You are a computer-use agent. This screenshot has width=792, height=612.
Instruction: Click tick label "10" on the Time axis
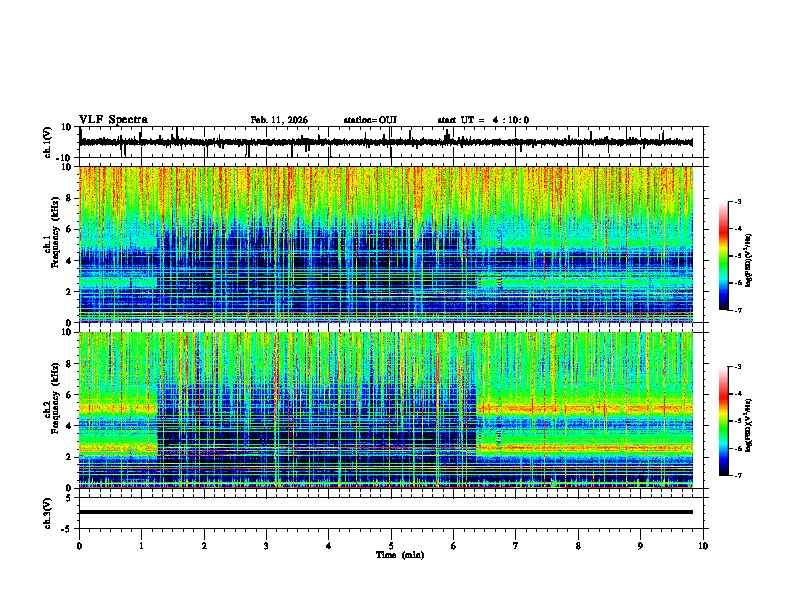(703, 546)
